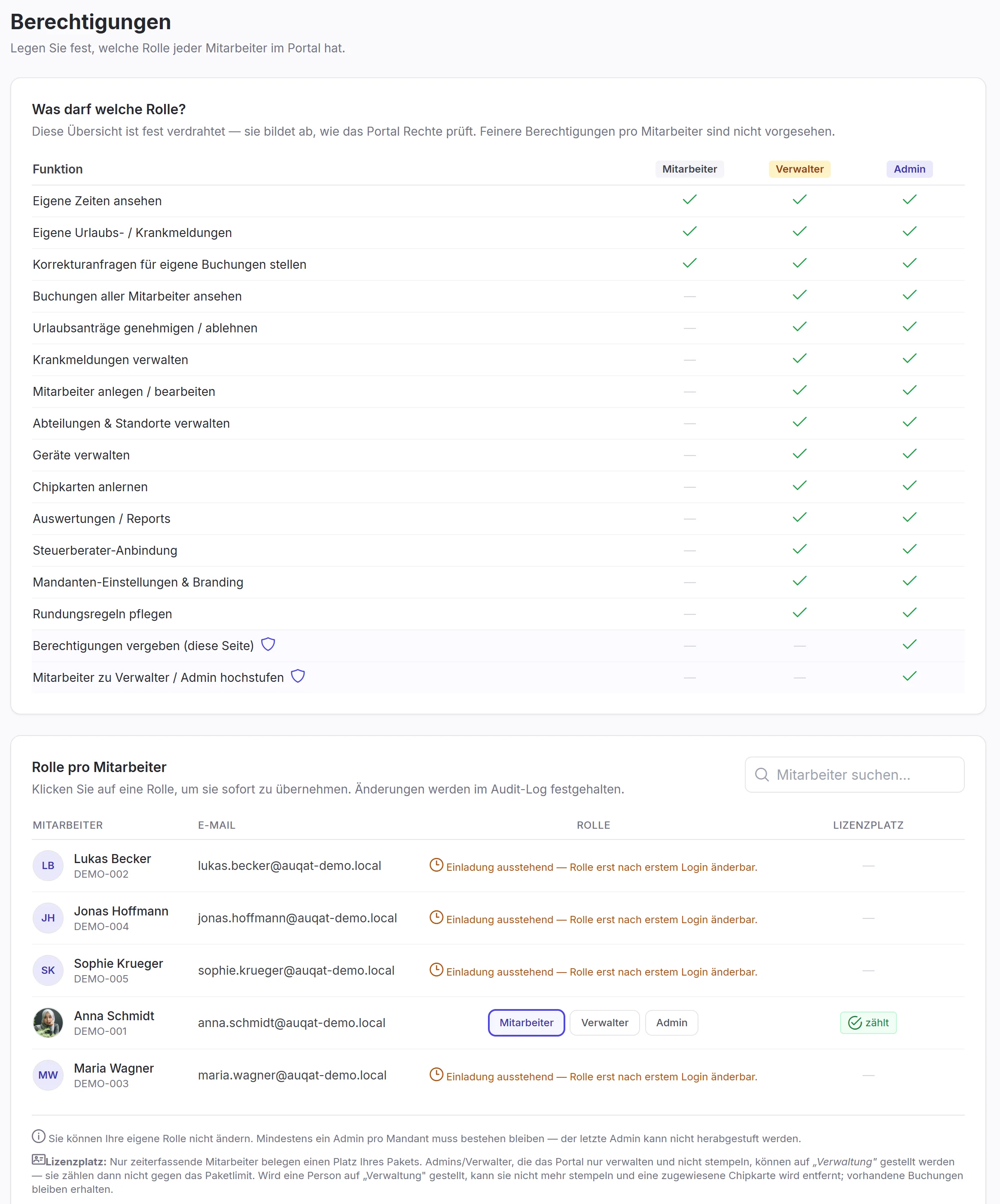Click the employee ID 'DEMO-005'
The image size is (1000, 1204).
pyautogui.click(x=101, y=979)
